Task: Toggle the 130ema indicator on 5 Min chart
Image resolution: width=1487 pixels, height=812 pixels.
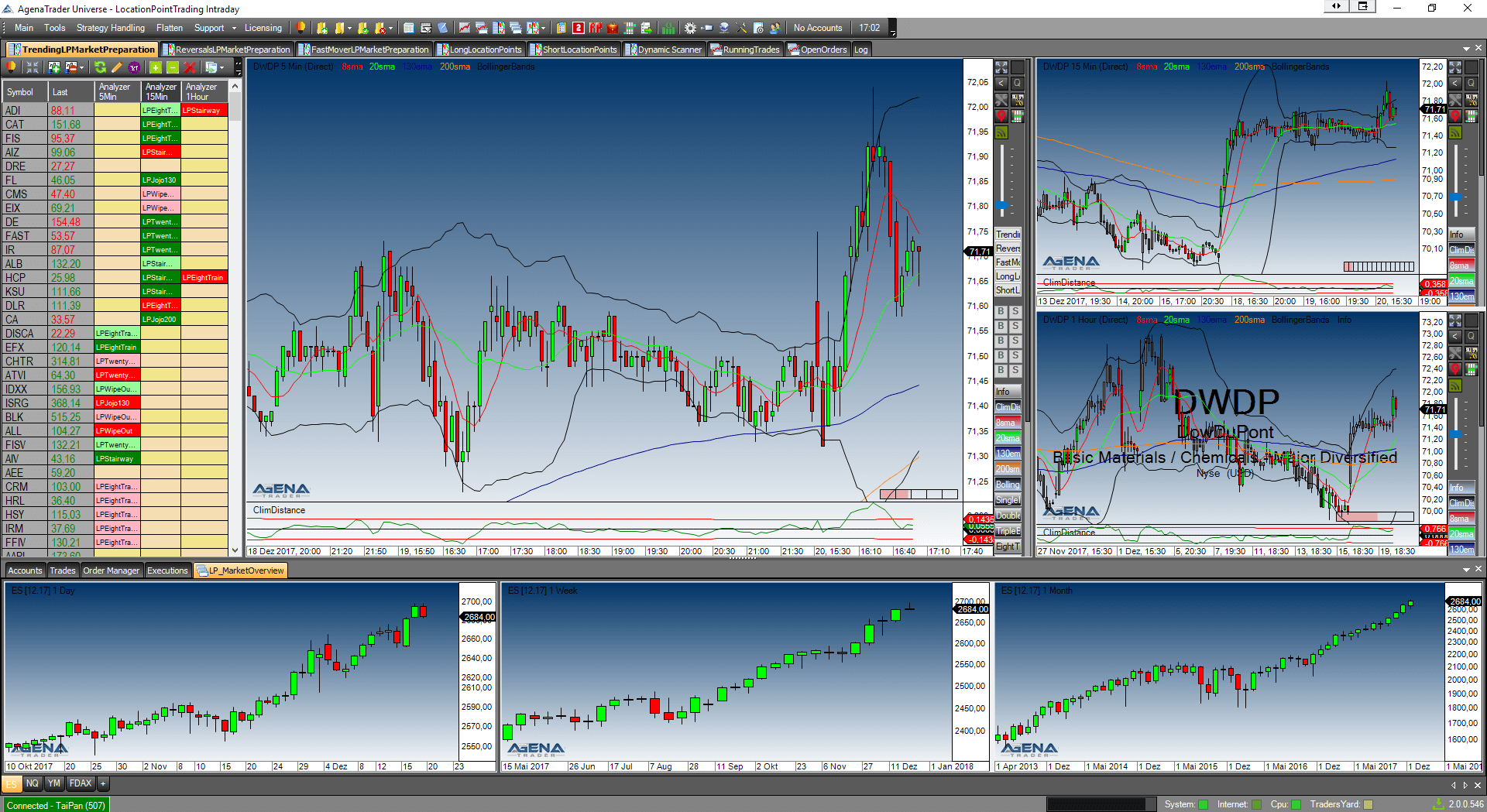Action: point(1008,454)
